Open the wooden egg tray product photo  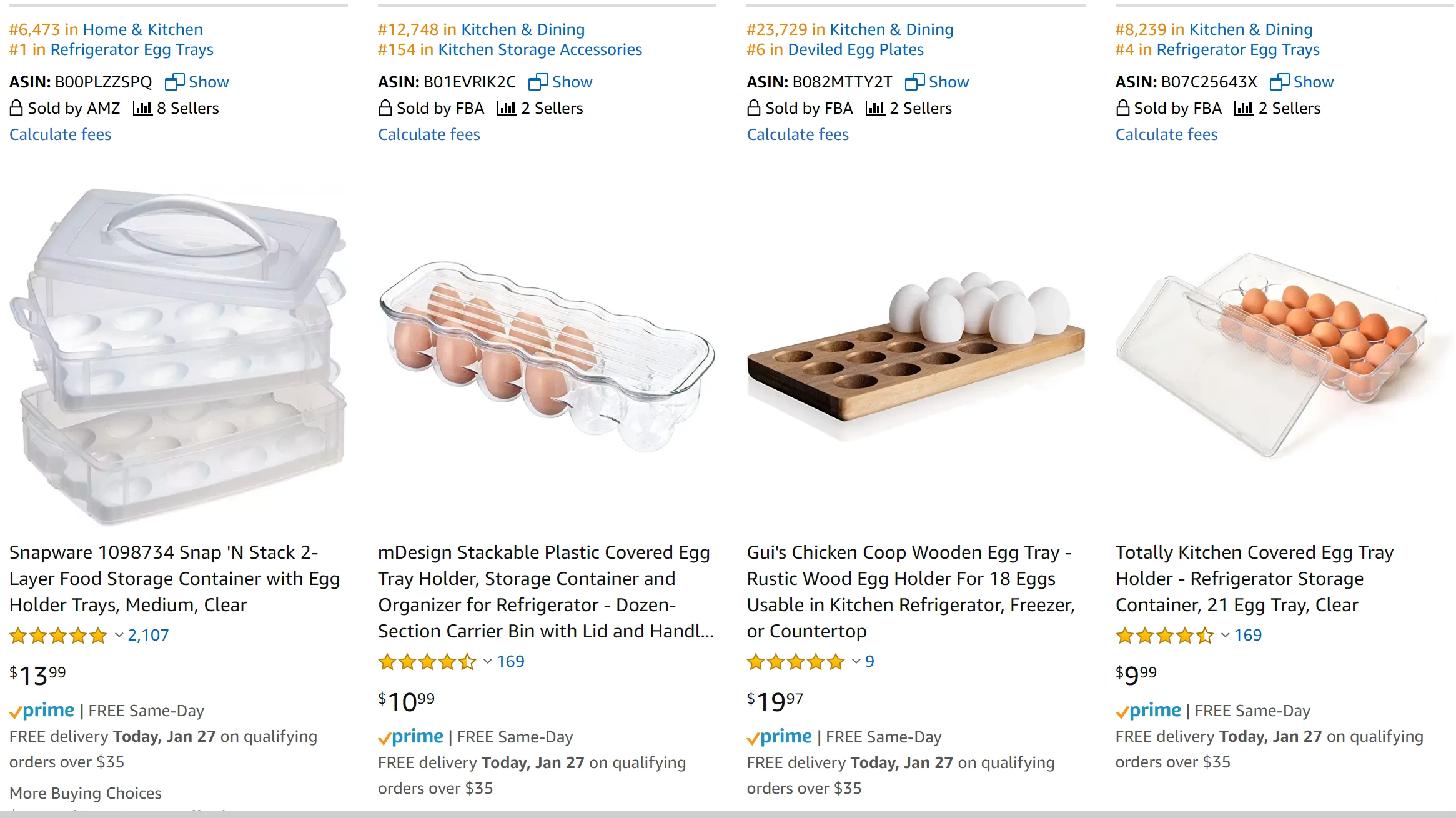point(915,356)
